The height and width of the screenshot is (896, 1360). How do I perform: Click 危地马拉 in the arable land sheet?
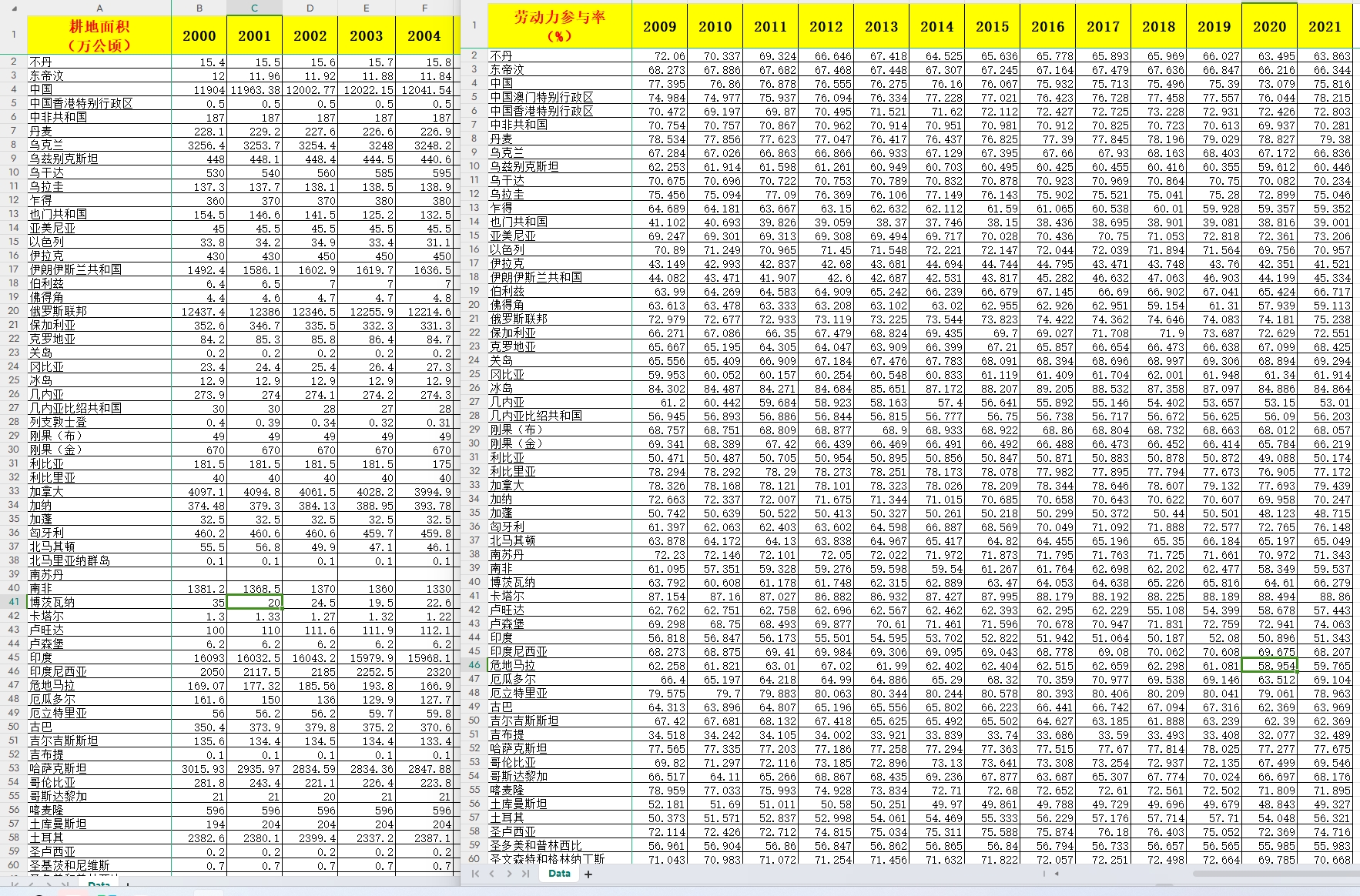point(99,685)
